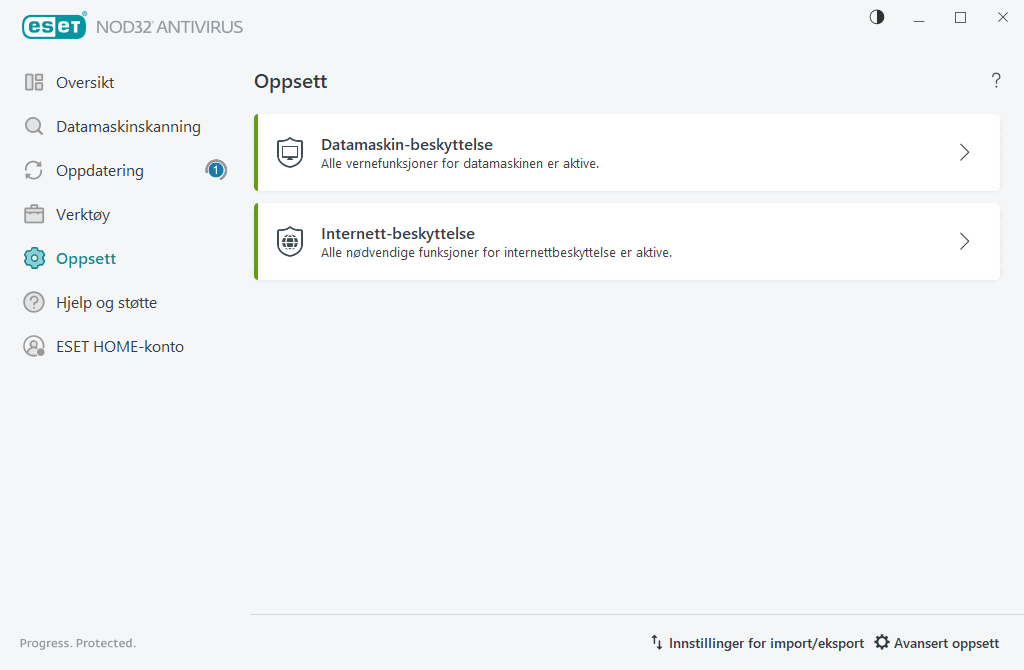Click the monitor shield icon for Datamaskin-beskyttelse
This screenshot has height=670, width=1024.
[290, 153]
